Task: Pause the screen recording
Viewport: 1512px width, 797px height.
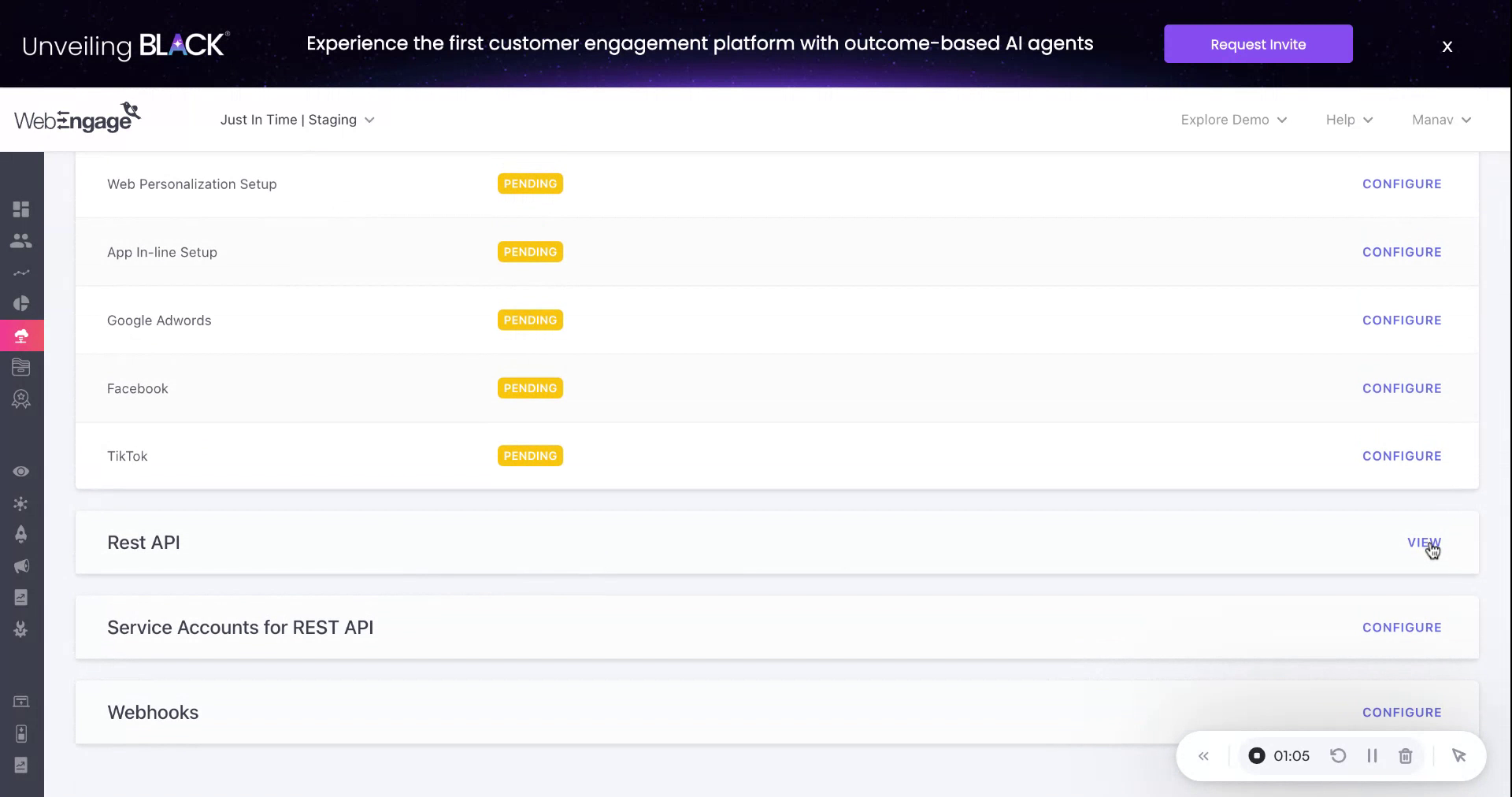Action: tap(1372, 756)
